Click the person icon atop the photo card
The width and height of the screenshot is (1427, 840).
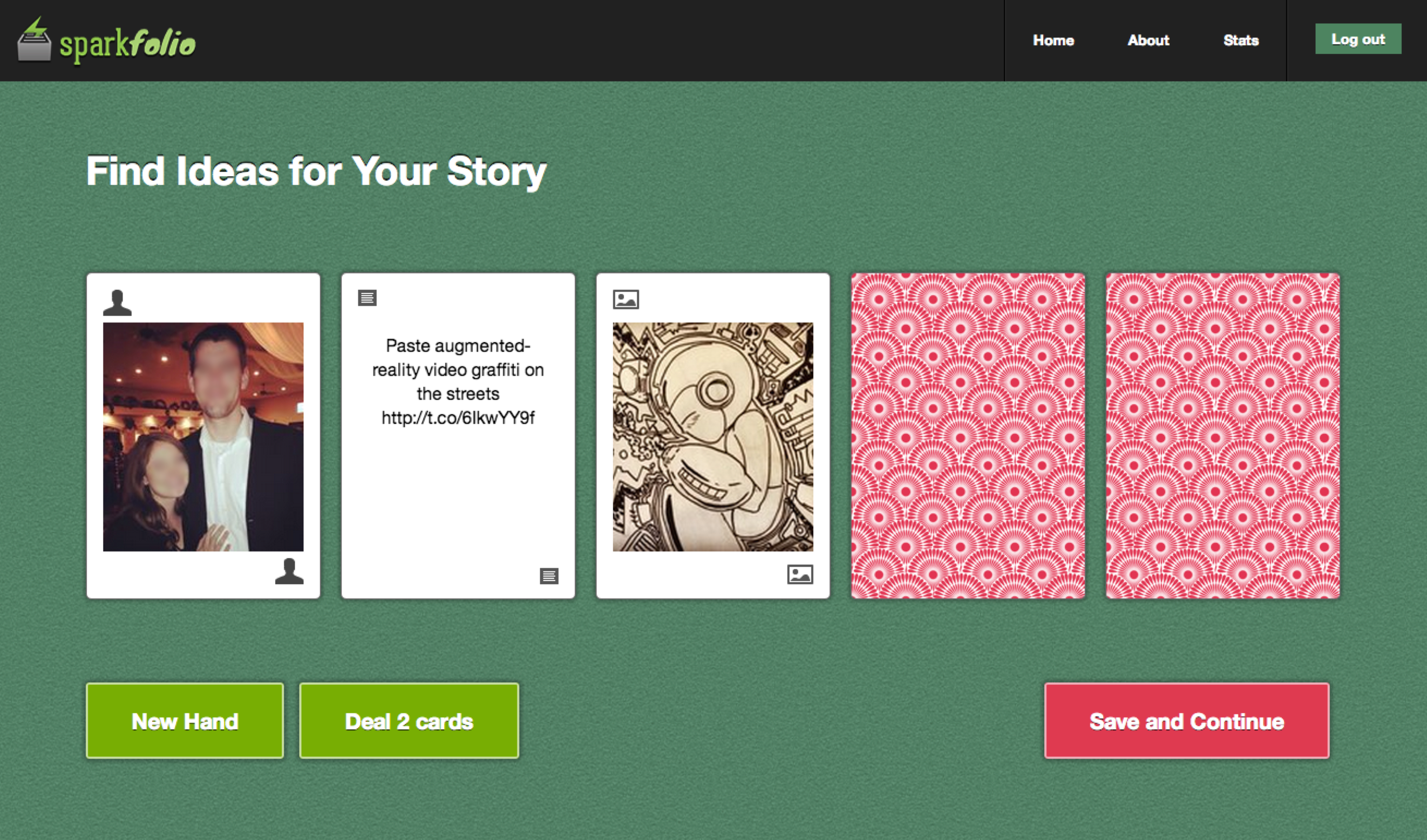pyautogui.click(x=117, y=303)
